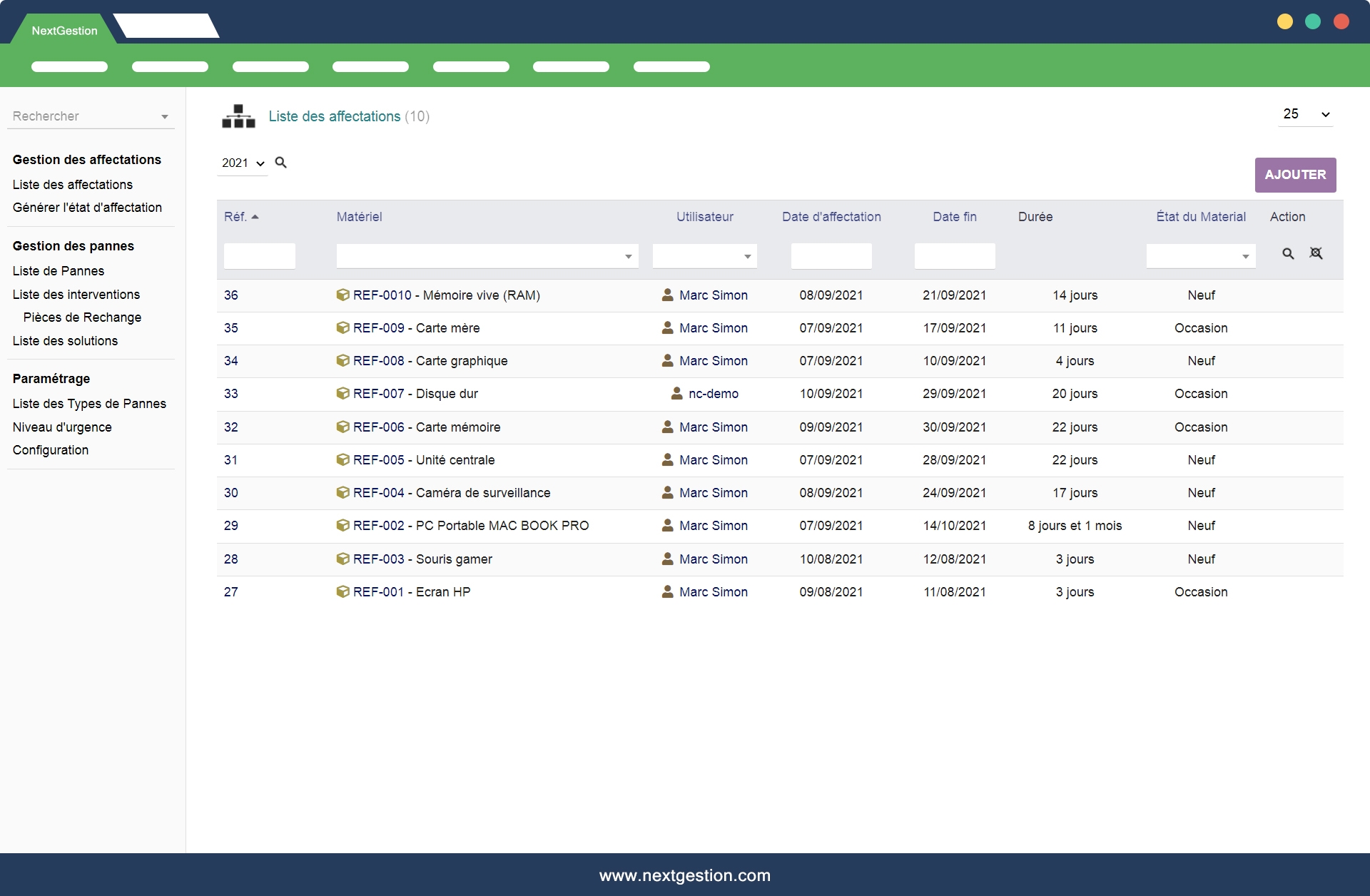Click the user icon next to nc-demo
This screenshot has width=1370, height=896.
(676, 394)
